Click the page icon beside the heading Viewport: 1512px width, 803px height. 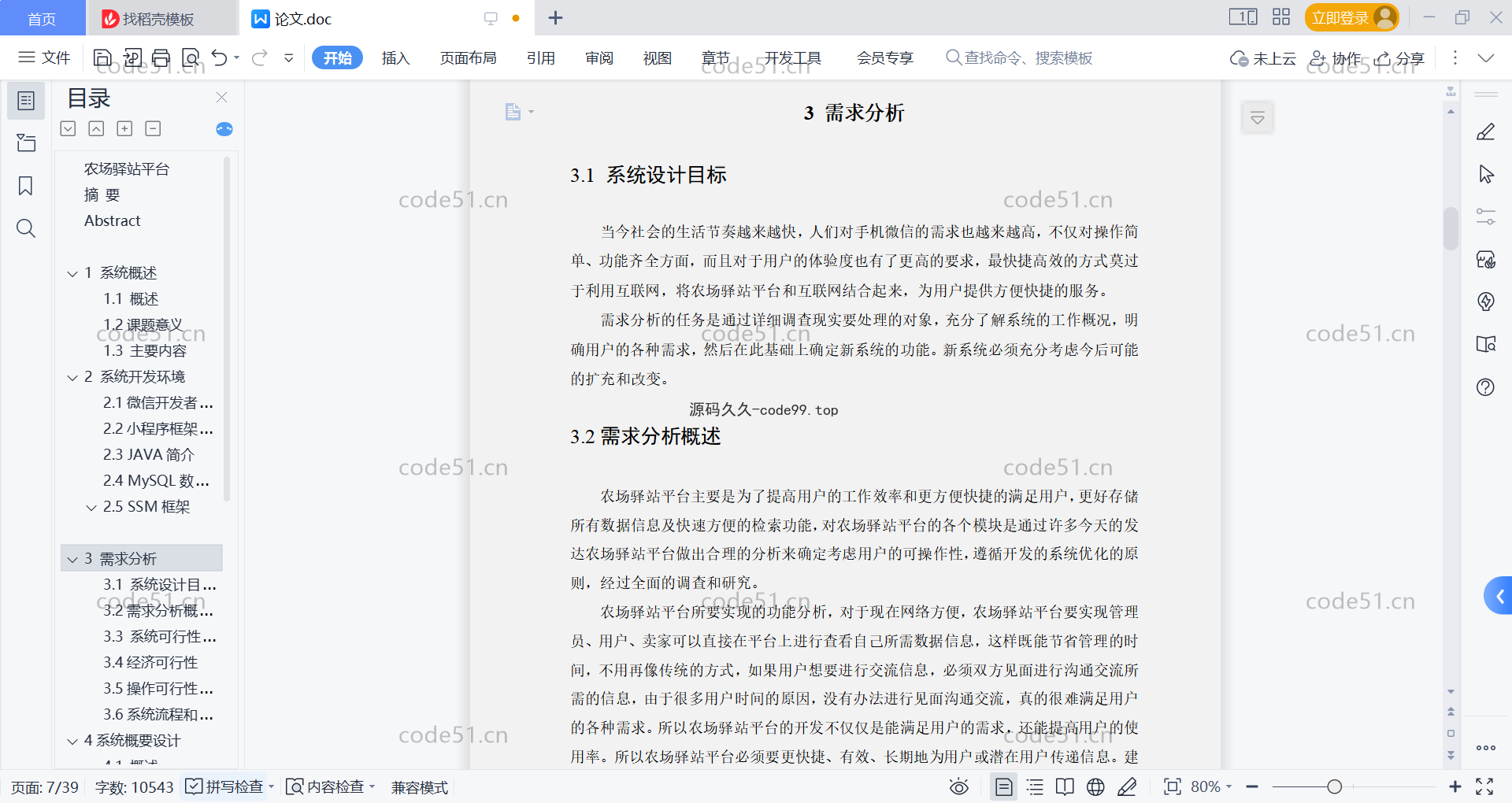pyautogui.click(x=513, y=112)
